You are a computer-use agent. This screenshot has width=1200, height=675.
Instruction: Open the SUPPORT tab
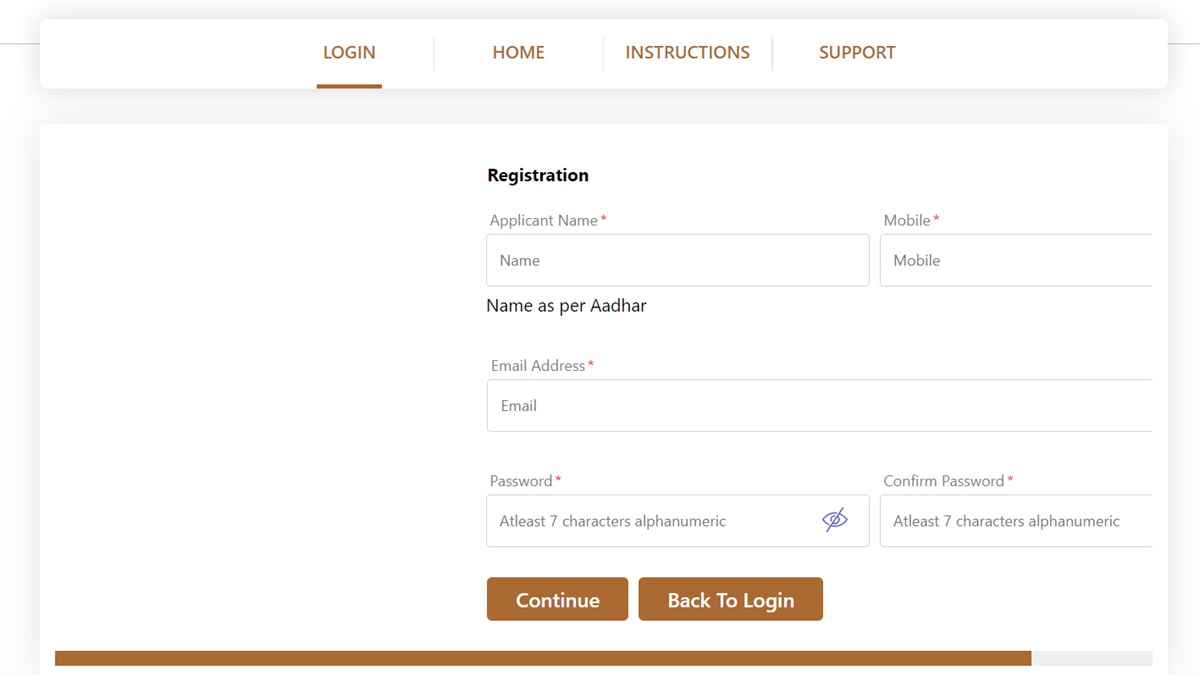click(857, 52)
